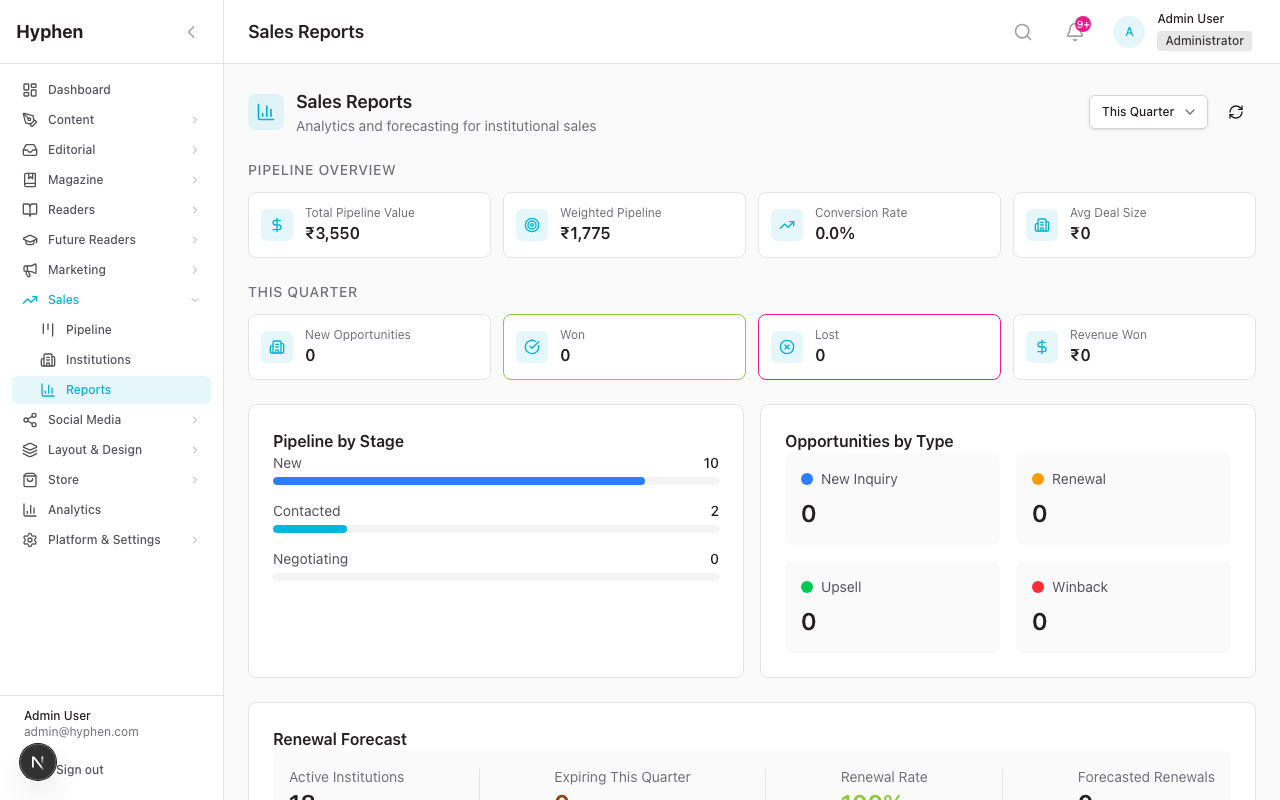Screen dimensions: 1280x800
Task: Expand the Marketing sidebar section
Action: pyautogui.click(x=110, y=269)
